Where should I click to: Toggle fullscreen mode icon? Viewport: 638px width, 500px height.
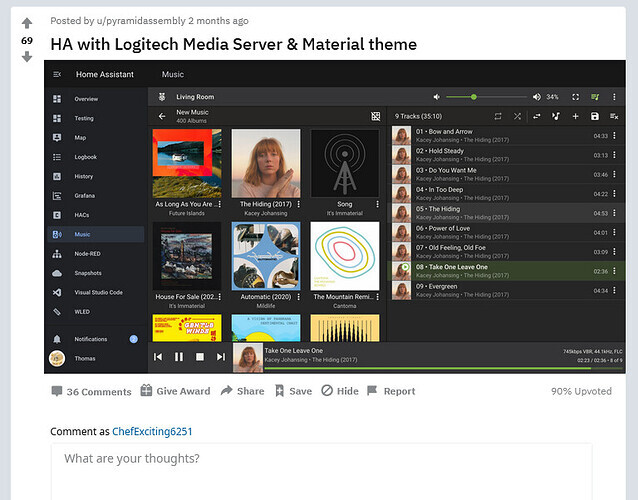coord(575,97)
